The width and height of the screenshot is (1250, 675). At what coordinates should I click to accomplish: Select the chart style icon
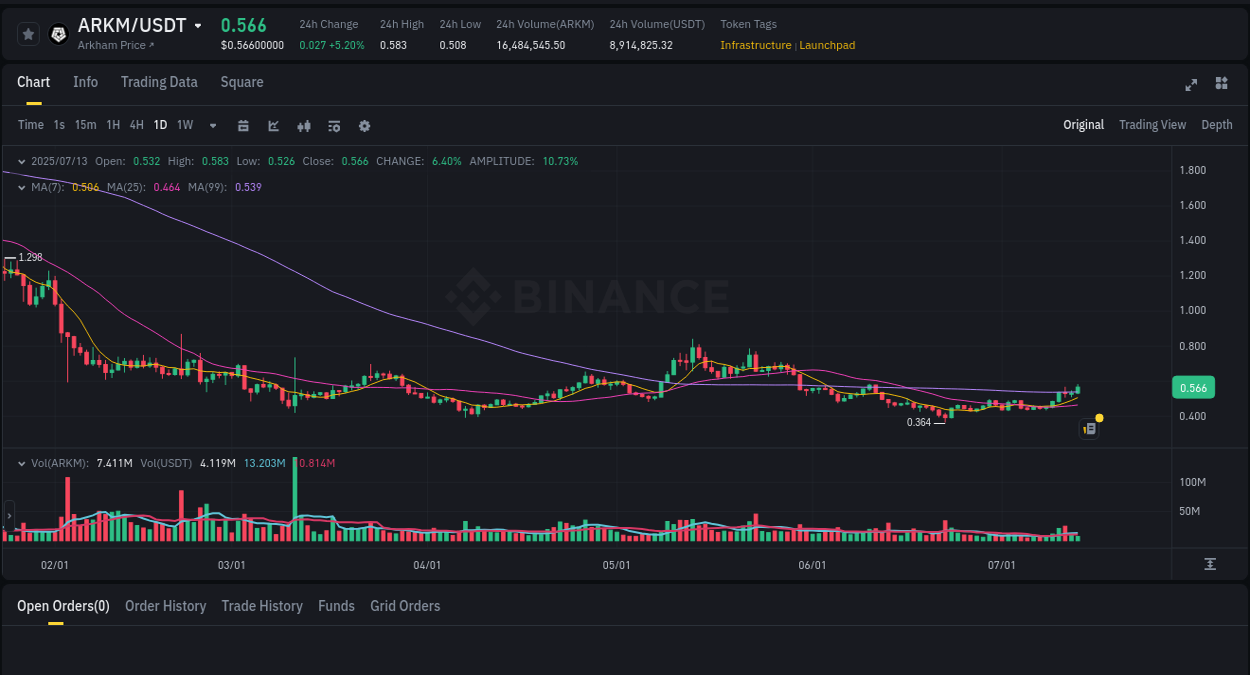point(273,126)
